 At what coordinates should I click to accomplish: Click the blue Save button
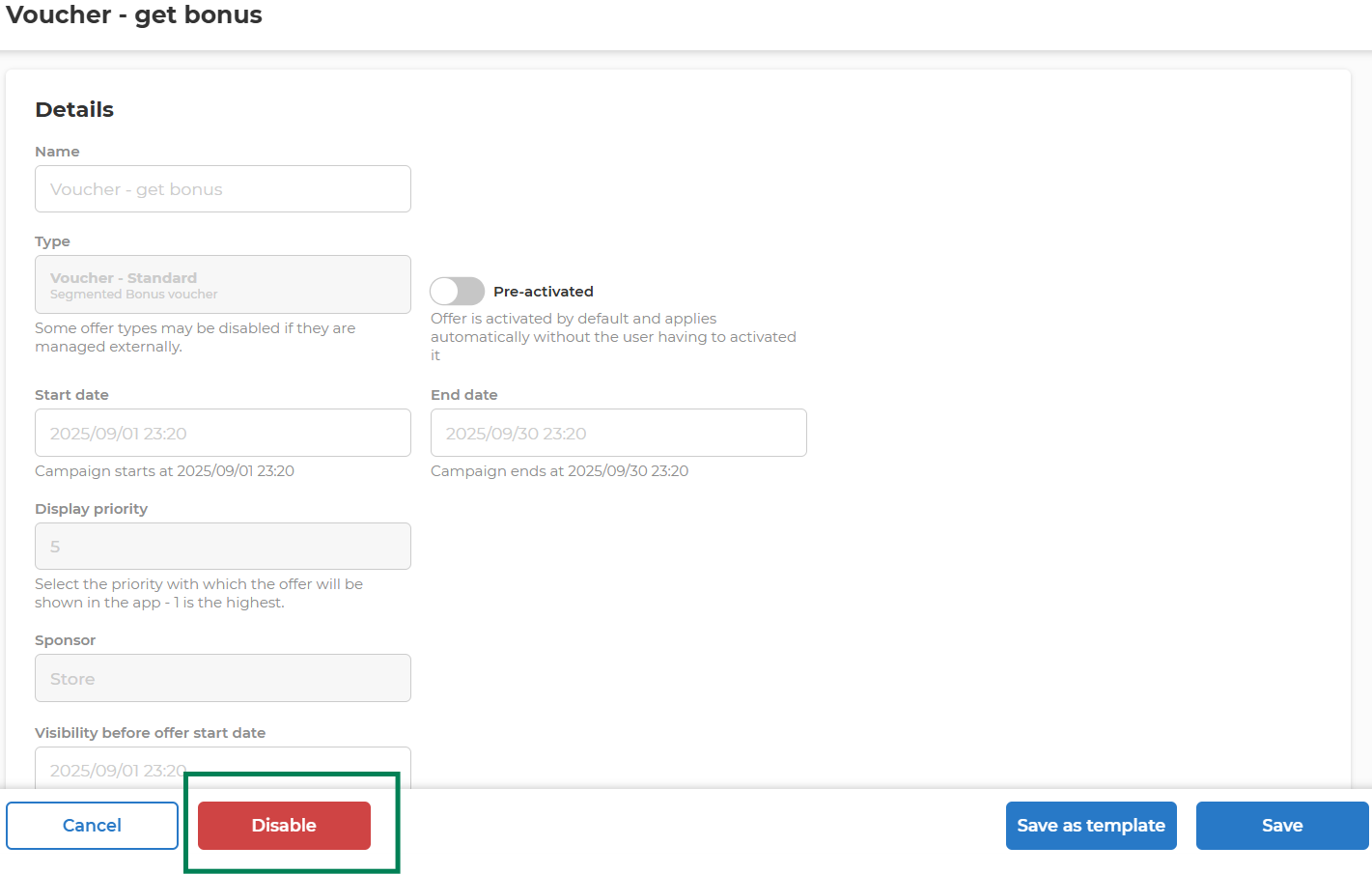point(1282,826)
